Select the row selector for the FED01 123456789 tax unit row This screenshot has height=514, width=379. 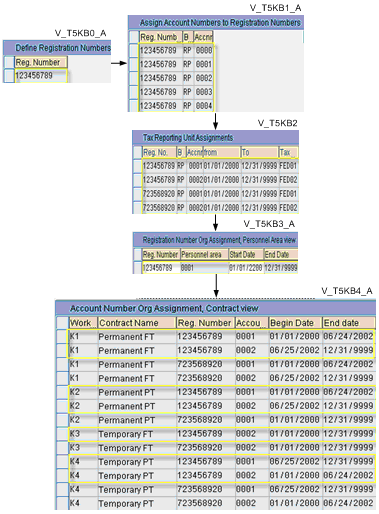coord(137,166)
